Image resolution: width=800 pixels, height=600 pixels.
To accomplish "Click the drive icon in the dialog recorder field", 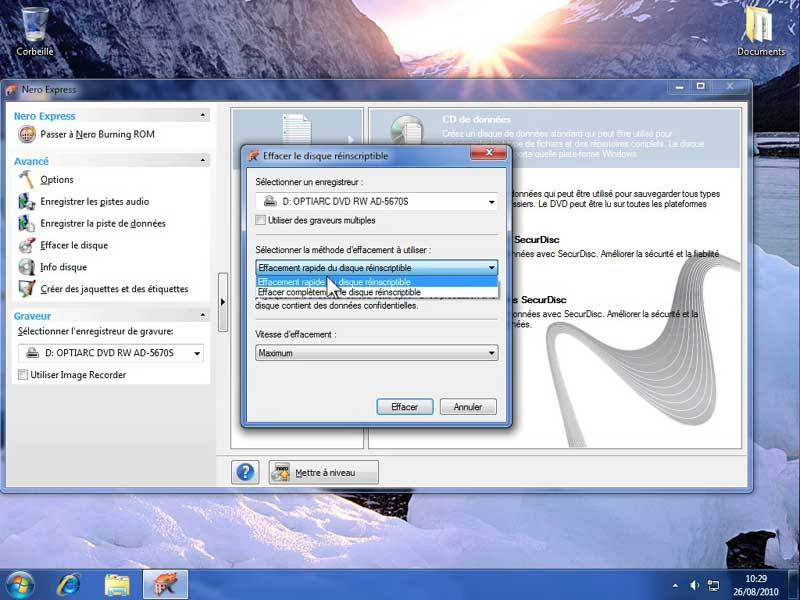I will click(x=270, y=202).
